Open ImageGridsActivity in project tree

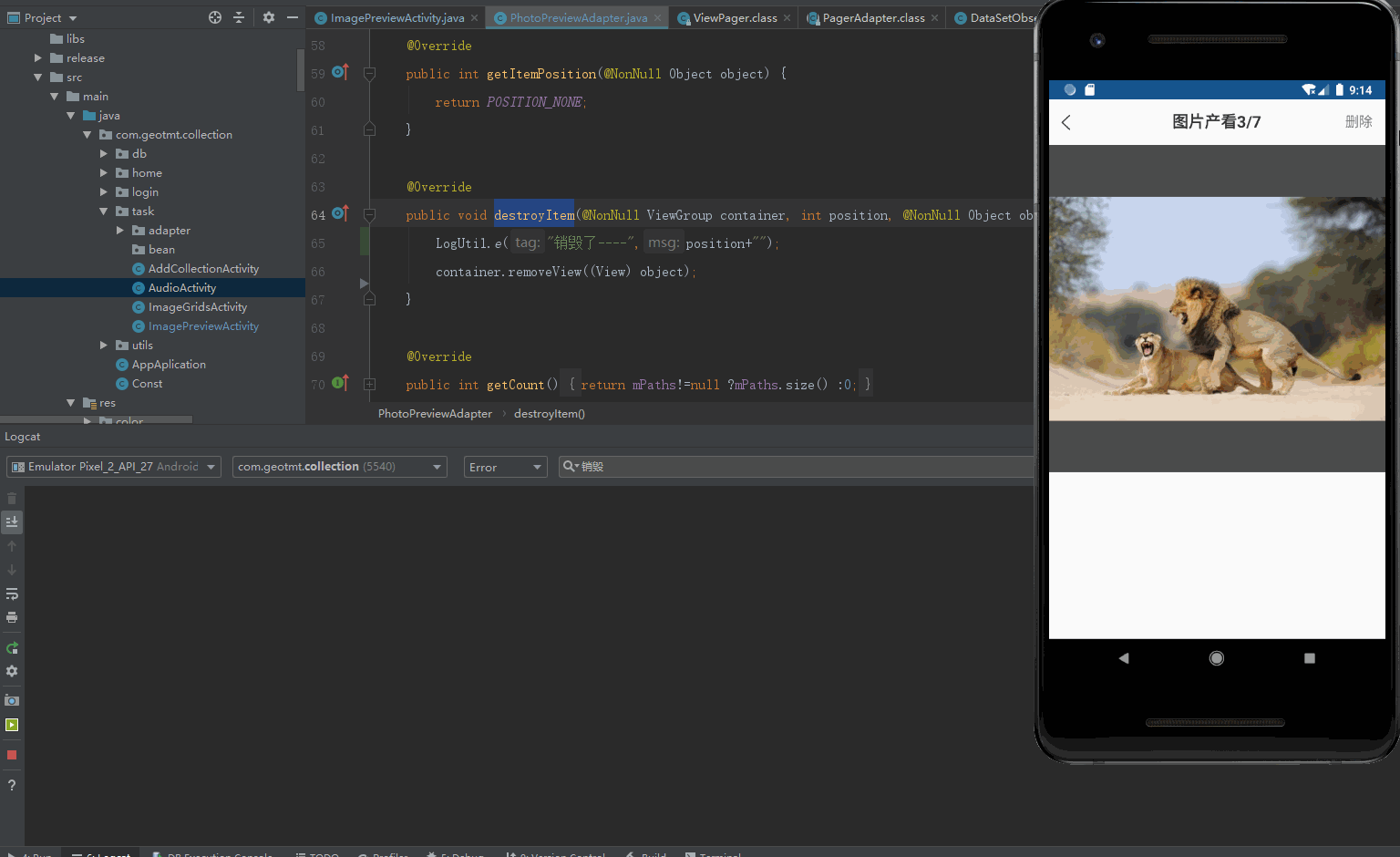tap(190, 306)
